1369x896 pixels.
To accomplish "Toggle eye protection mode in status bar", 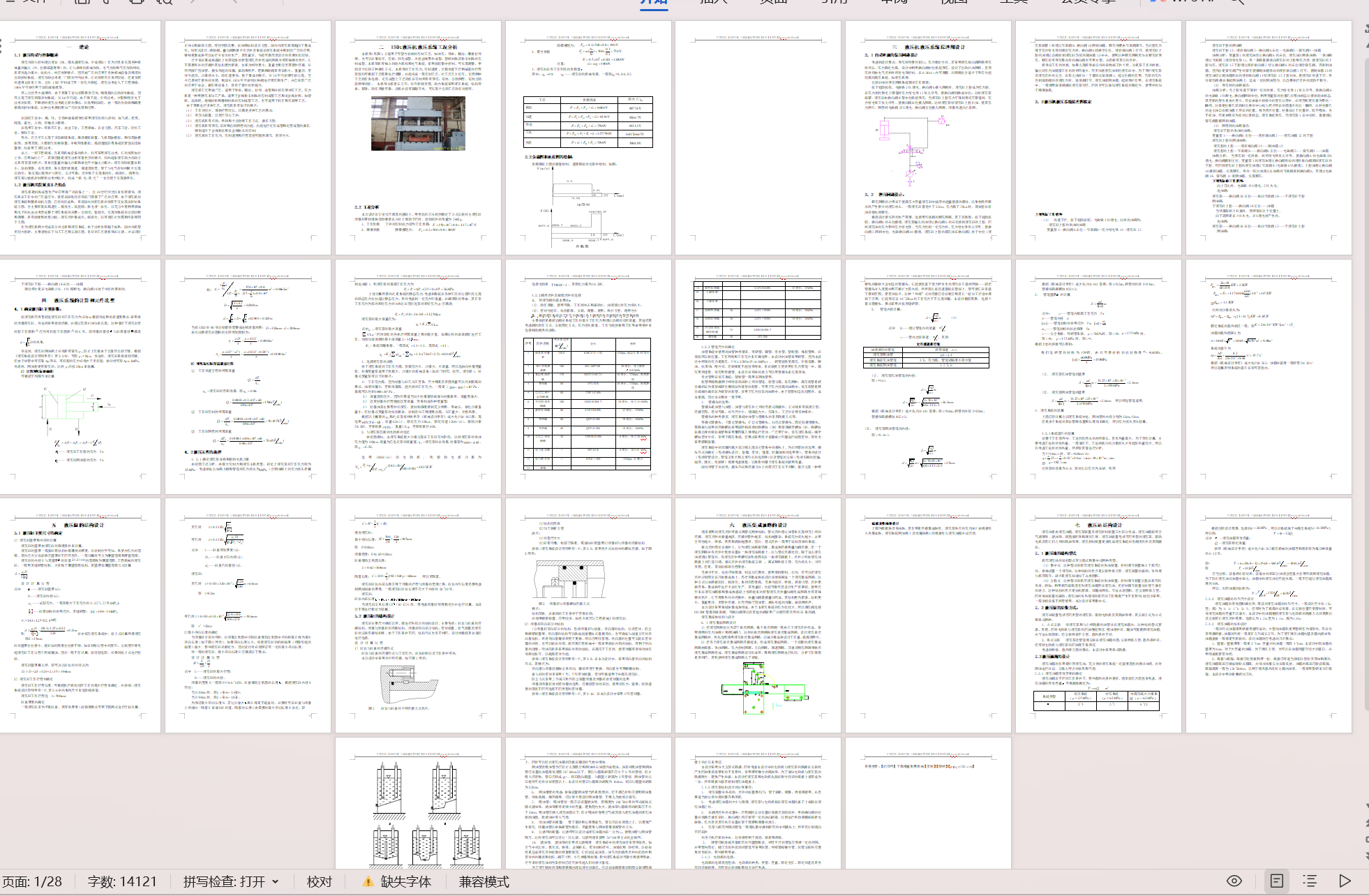I will point(1234,881).
